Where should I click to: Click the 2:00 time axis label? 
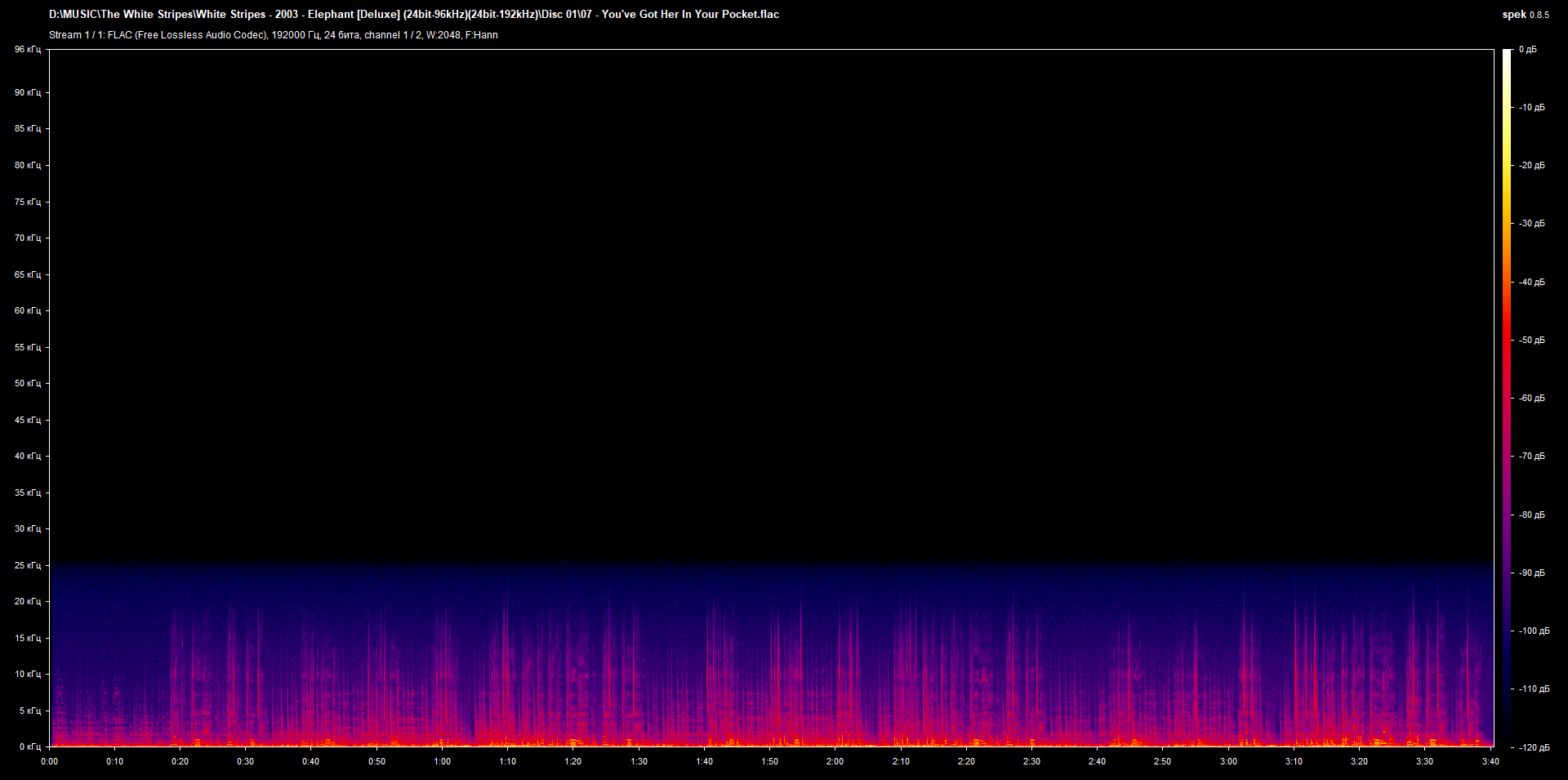835,761
